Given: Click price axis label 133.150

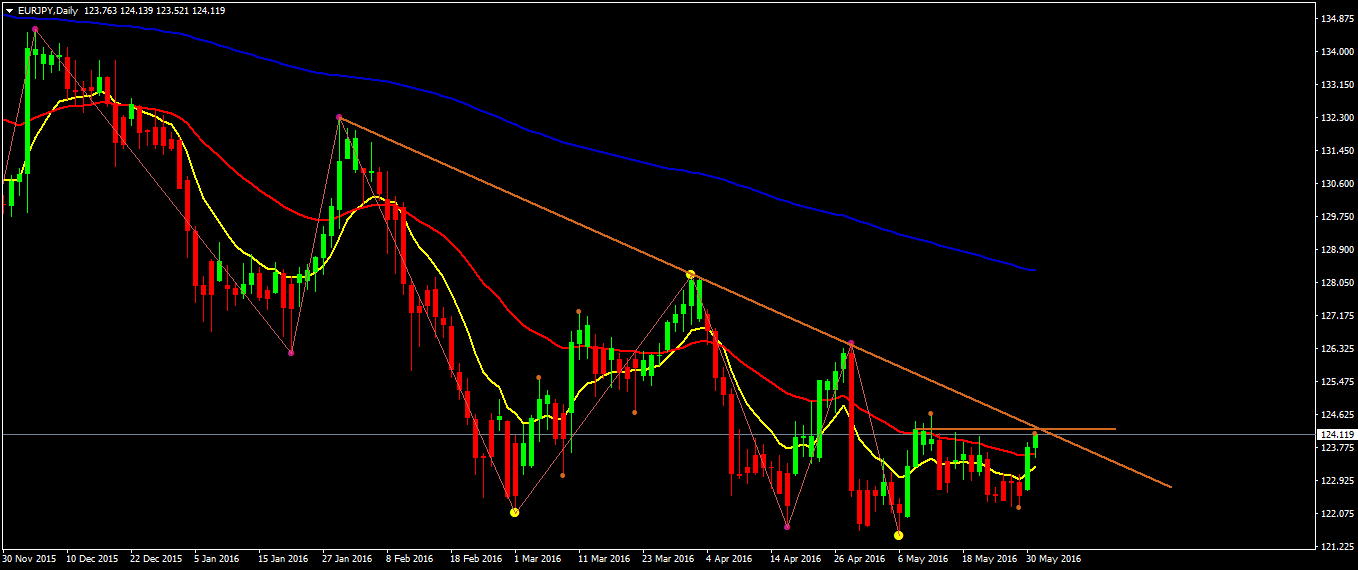Looking at the screenshot, I should (x=1337, y=85).
